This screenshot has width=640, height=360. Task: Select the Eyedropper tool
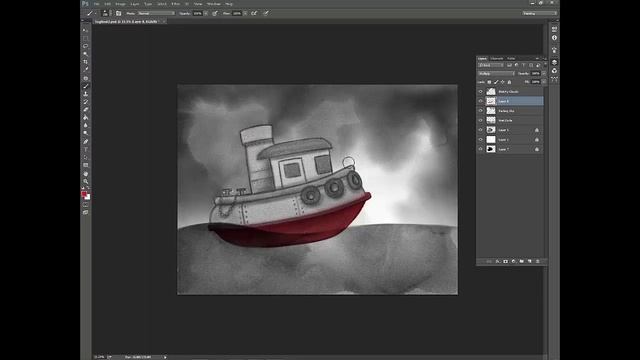[85, 70]
